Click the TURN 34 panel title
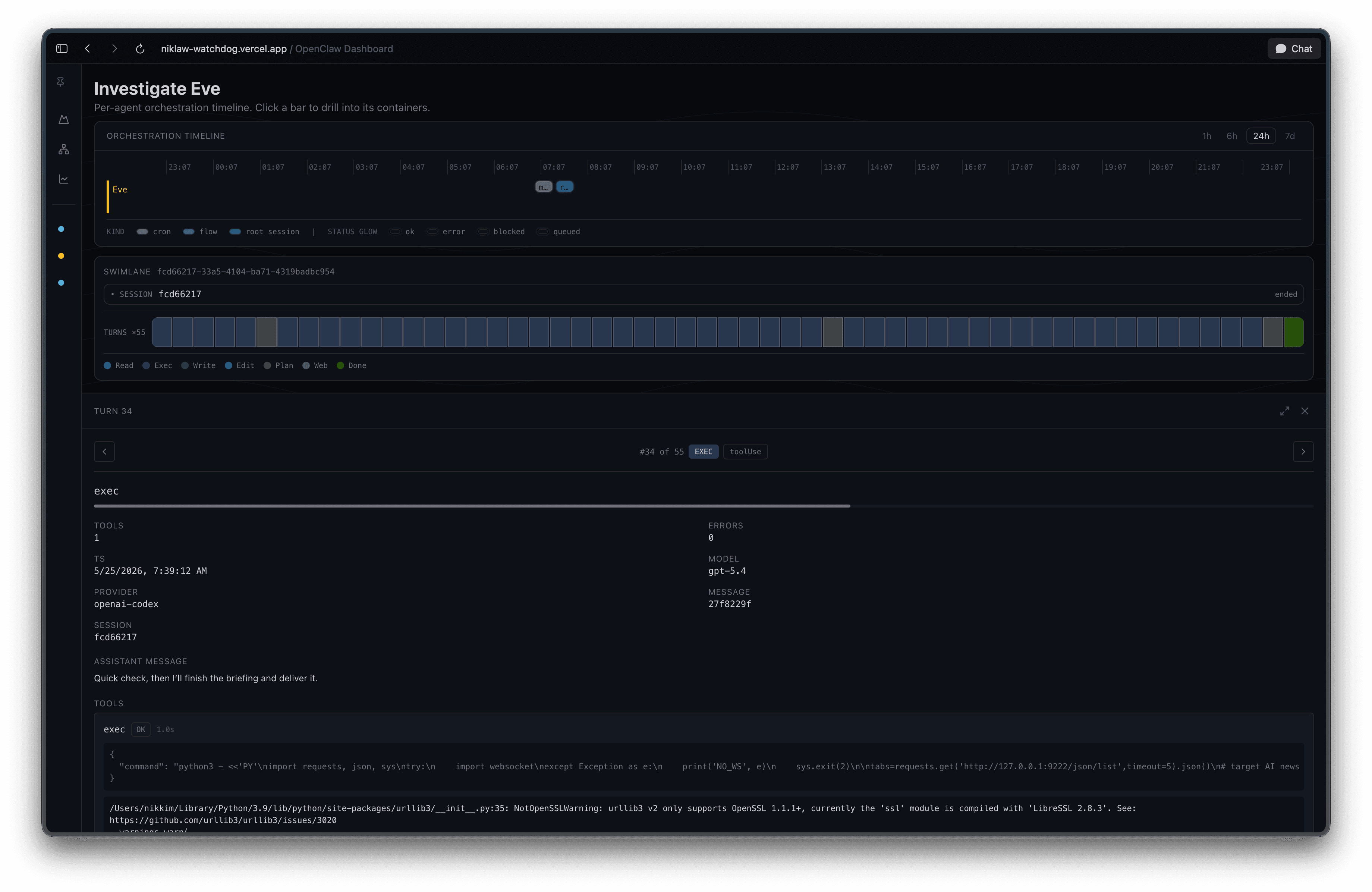The image size is (1372, 892). pyautogui.click(x=113, y=411)
